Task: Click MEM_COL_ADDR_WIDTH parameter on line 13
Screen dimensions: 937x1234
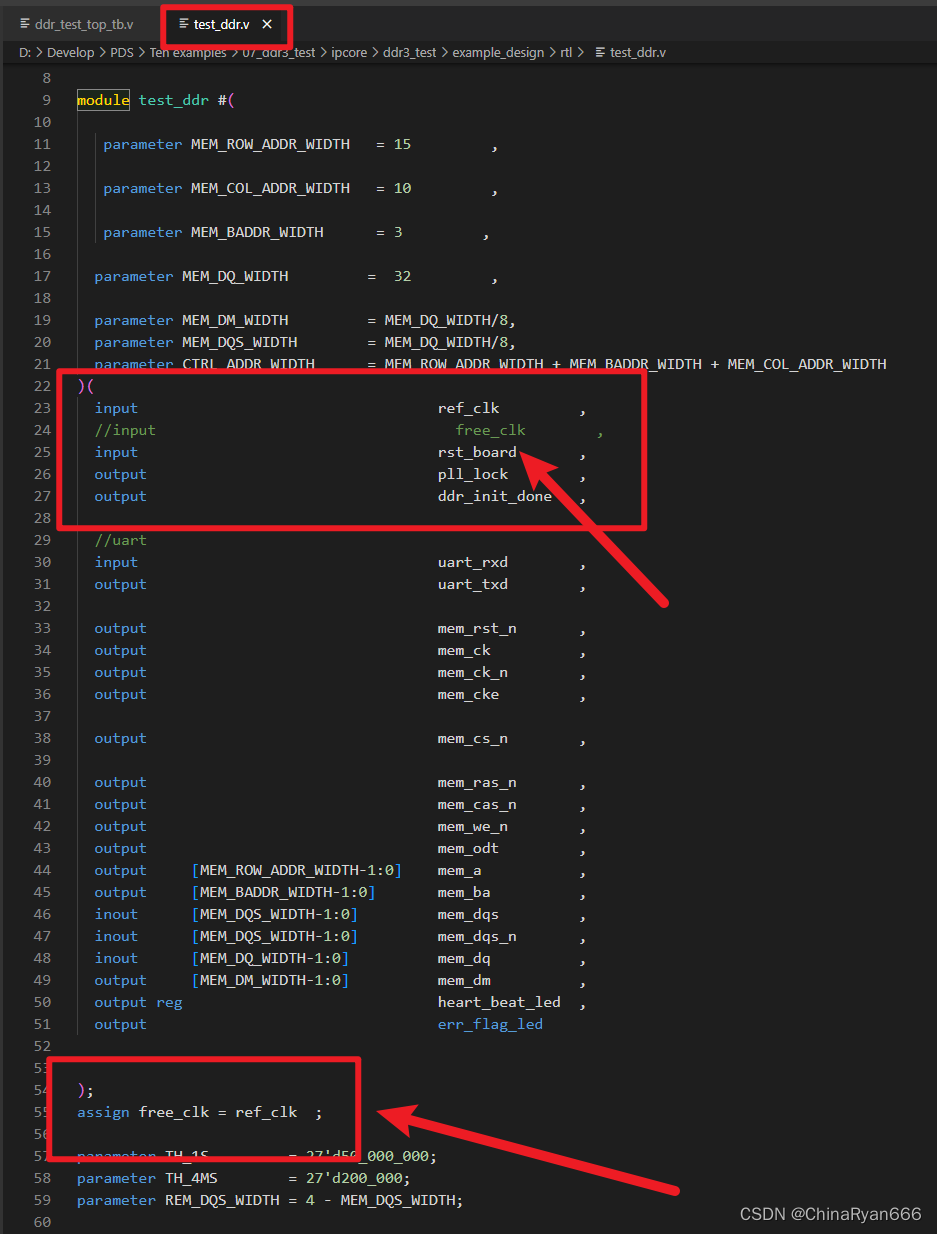Action: [271, 188]
